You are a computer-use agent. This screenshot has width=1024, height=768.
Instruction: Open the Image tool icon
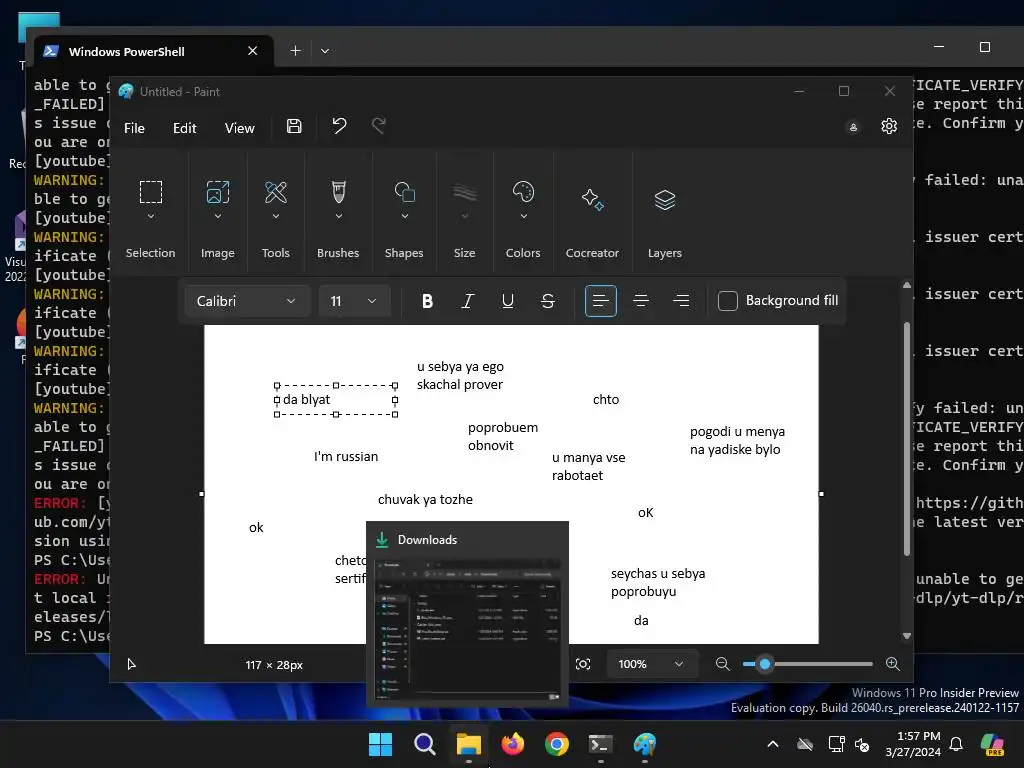click(x=217, y=192)
